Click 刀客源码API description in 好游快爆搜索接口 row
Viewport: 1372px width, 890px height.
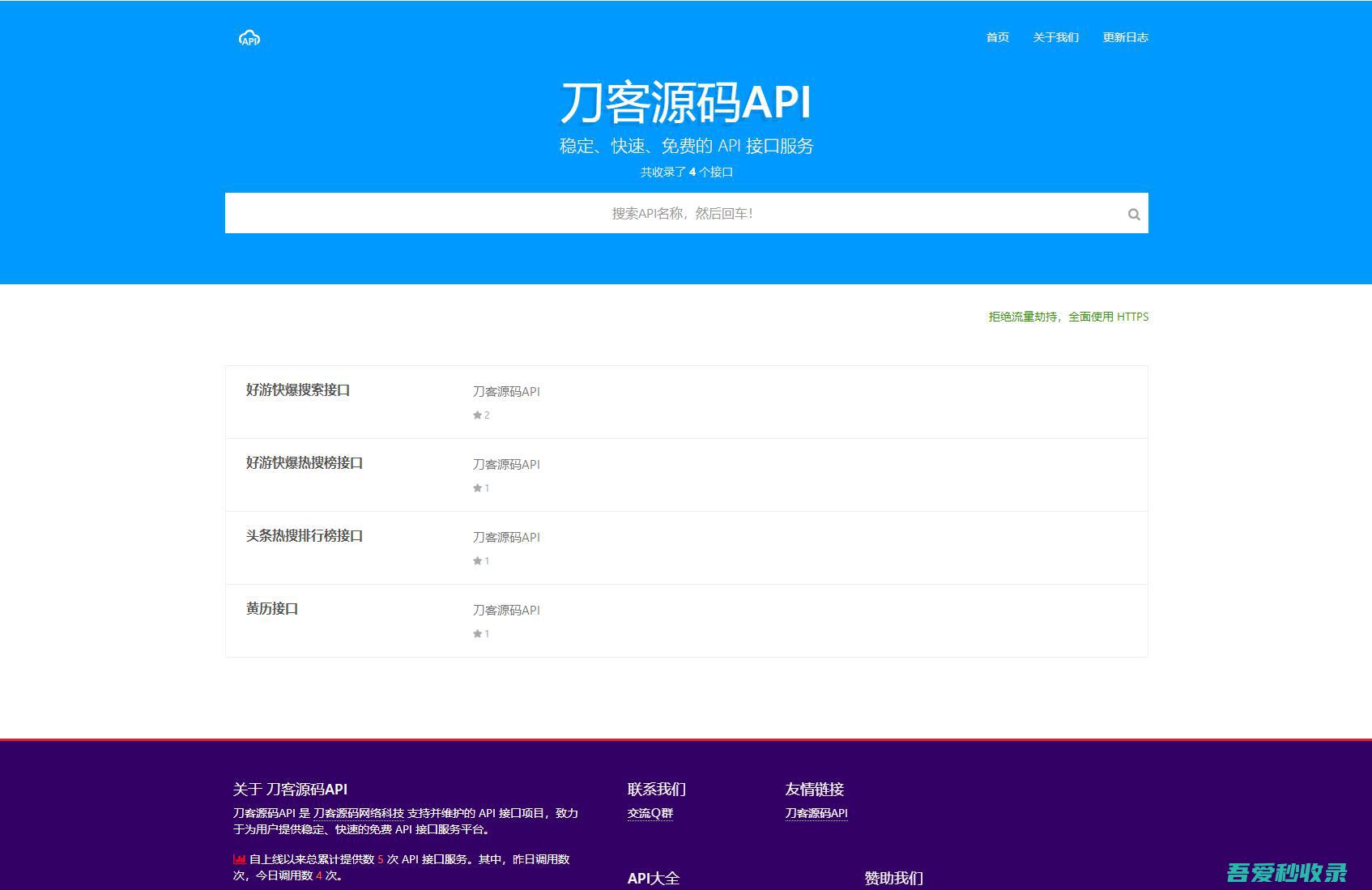(x=506, y=391)
